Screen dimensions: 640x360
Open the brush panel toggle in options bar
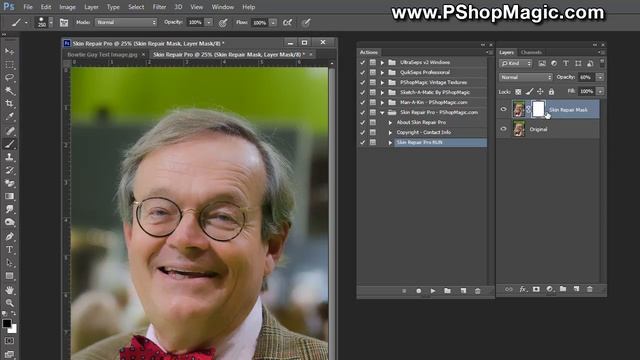tap(64, 23)
